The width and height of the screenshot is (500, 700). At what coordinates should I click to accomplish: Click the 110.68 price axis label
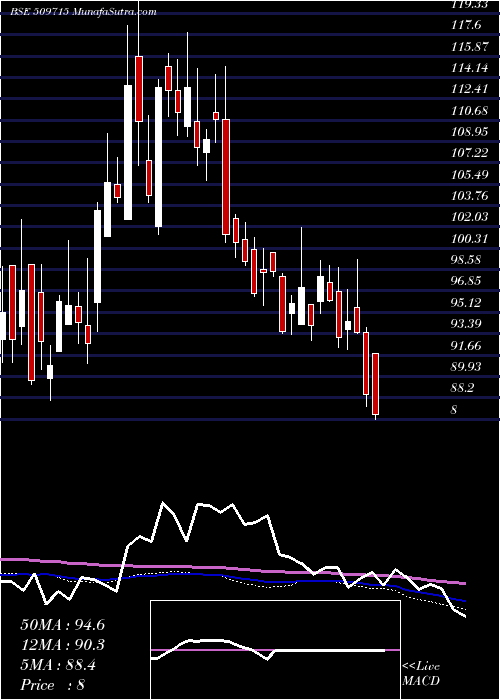coord(469,111)
